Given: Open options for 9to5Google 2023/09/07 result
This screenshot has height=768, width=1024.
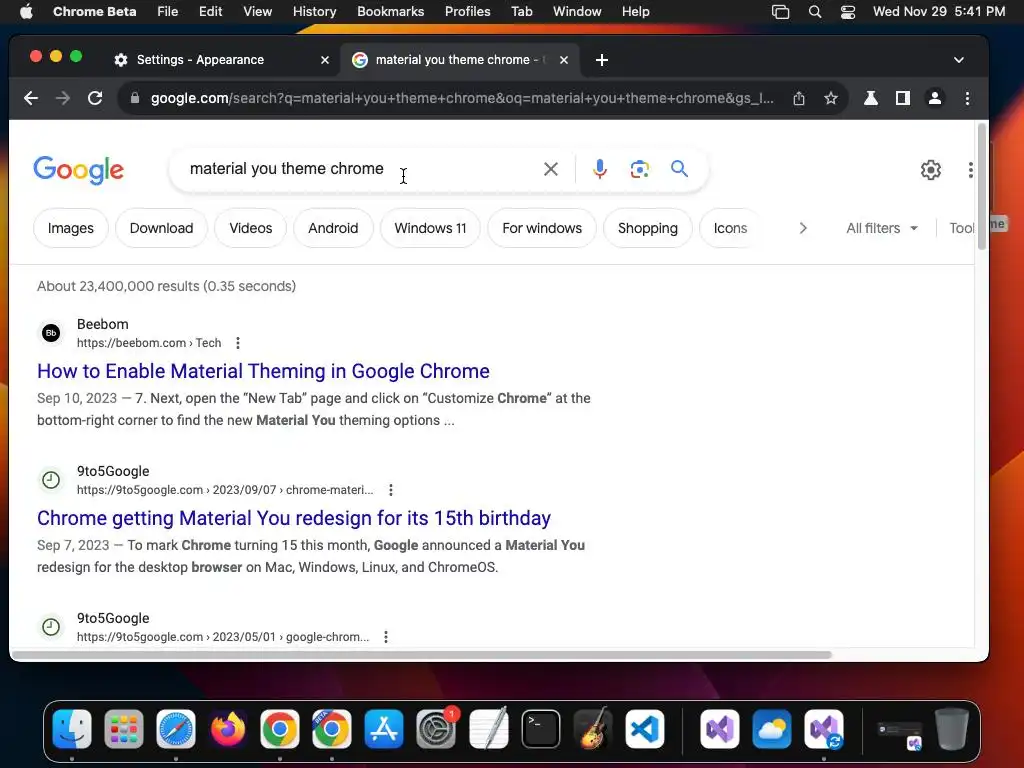Looking at the screenshot, I should (391, 490).
